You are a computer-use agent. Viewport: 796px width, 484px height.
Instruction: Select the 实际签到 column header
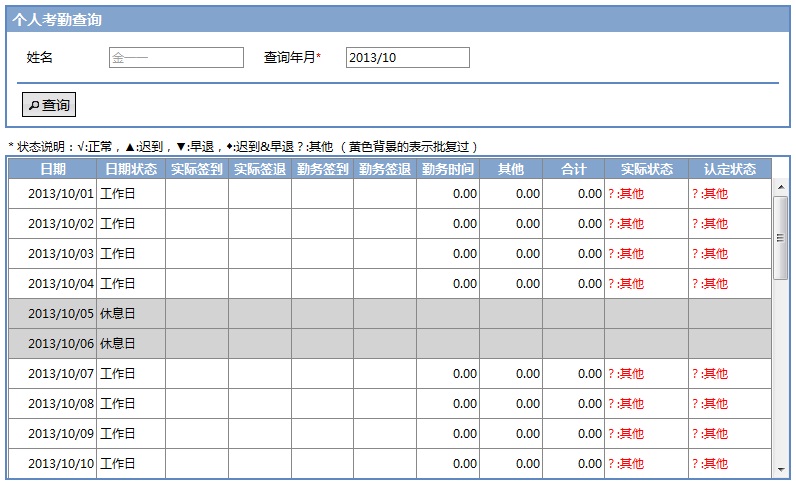197,169
